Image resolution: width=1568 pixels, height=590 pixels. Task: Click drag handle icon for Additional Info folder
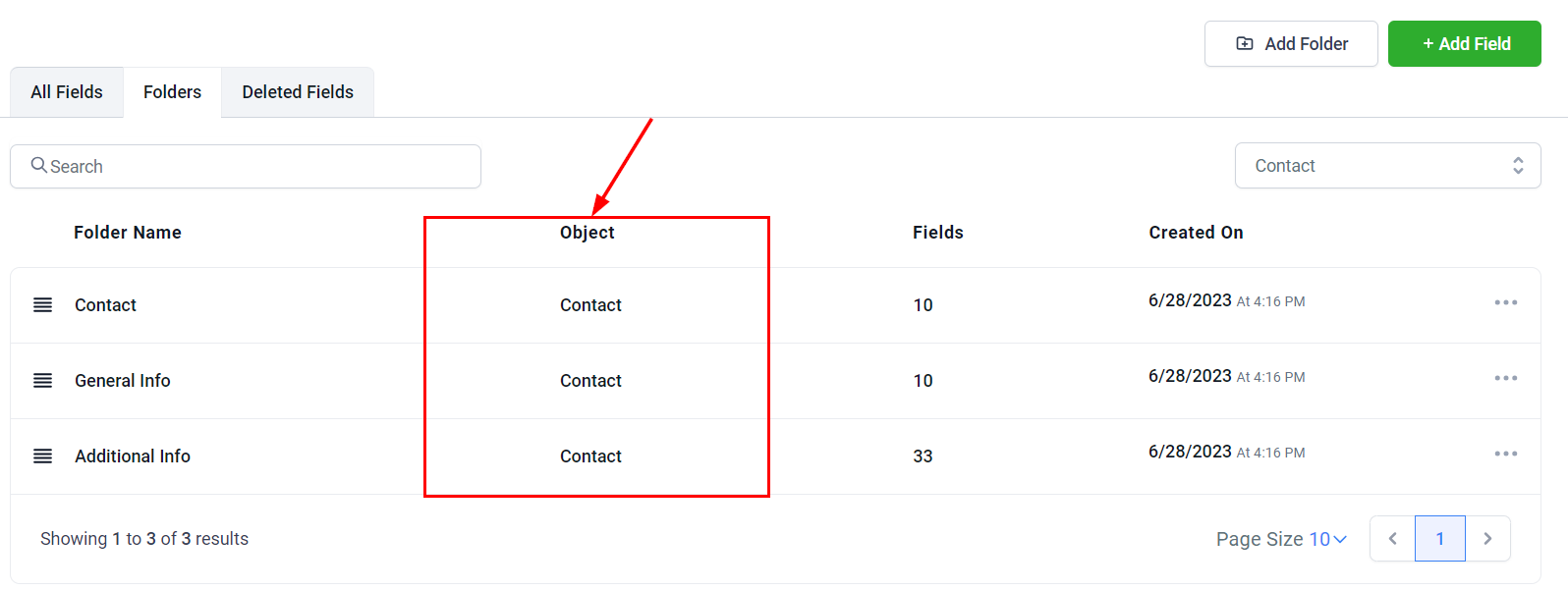43,456
